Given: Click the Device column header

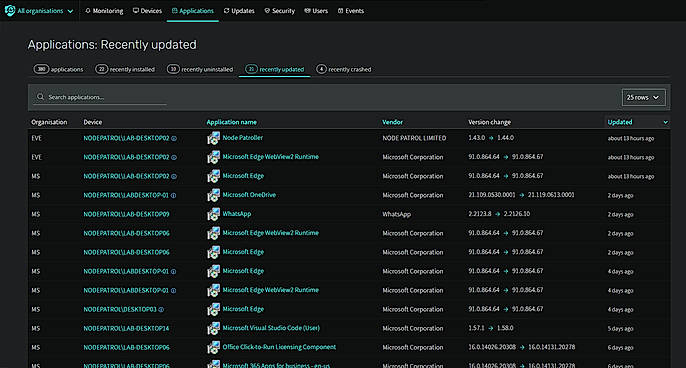Looking at the screenshot, I should (x=93, y=122).
